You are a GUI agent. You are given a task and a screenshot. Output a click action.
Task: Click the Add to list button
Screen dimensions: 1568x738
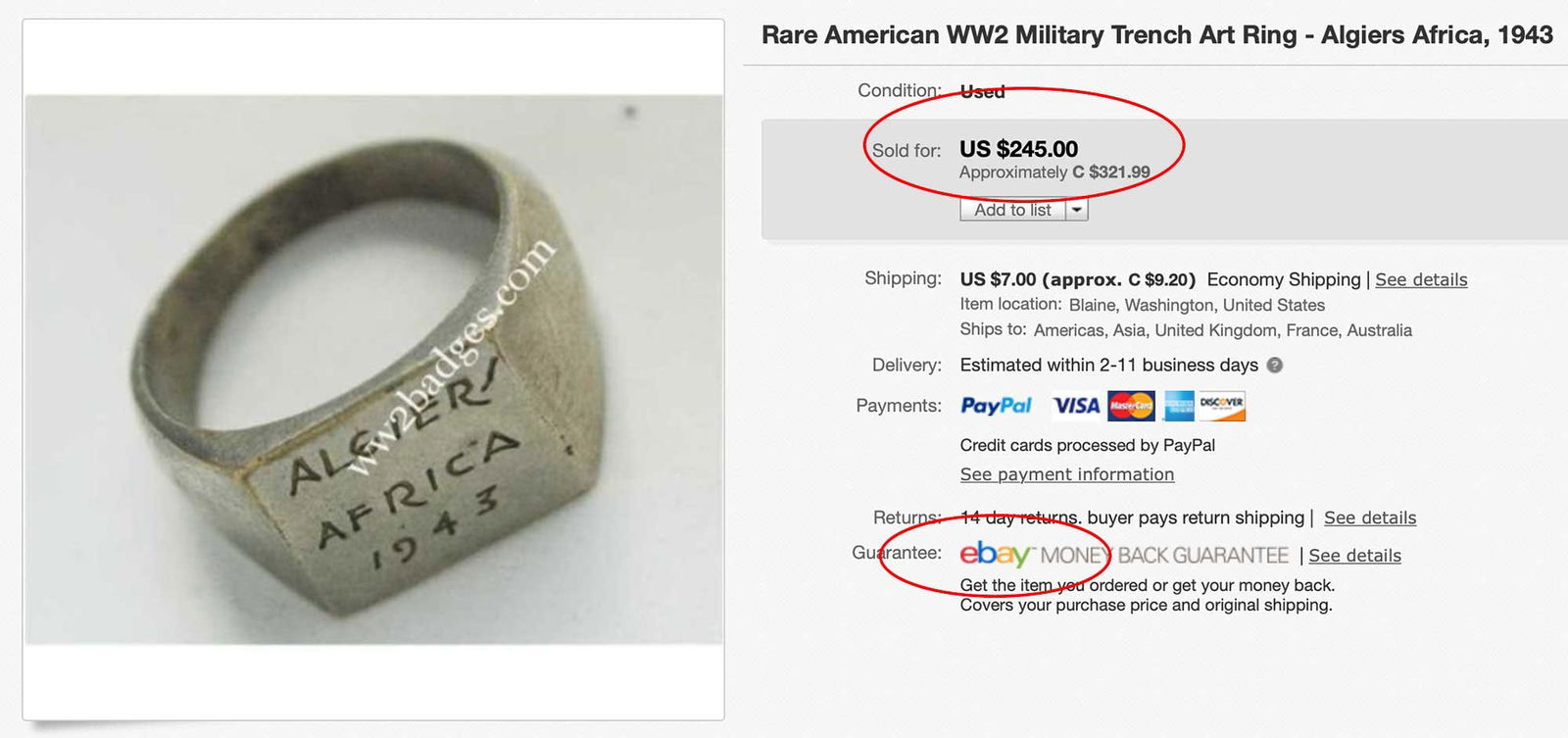1011,209
